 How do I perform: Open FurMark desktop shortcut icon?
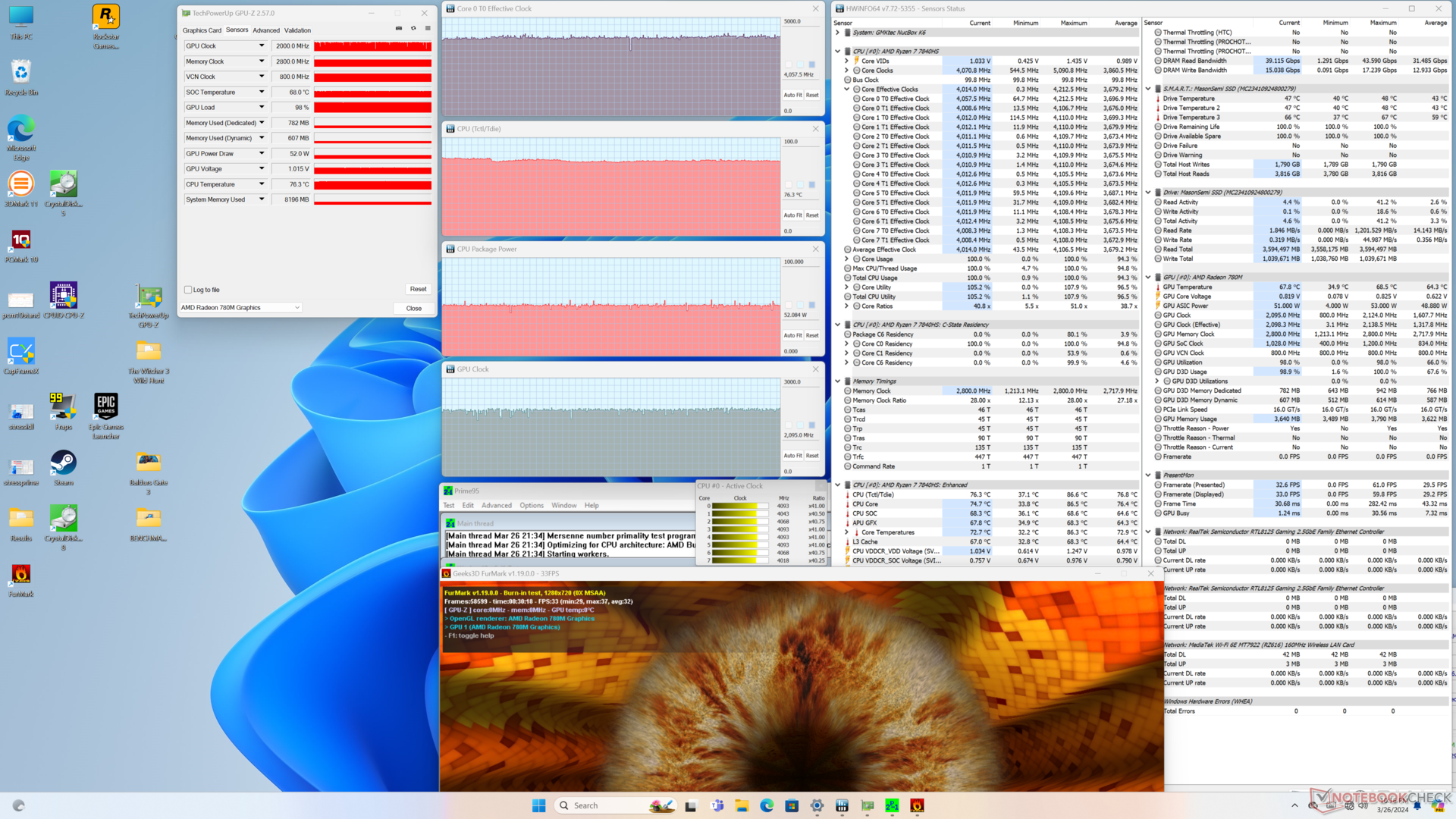(x=21, y=575)
